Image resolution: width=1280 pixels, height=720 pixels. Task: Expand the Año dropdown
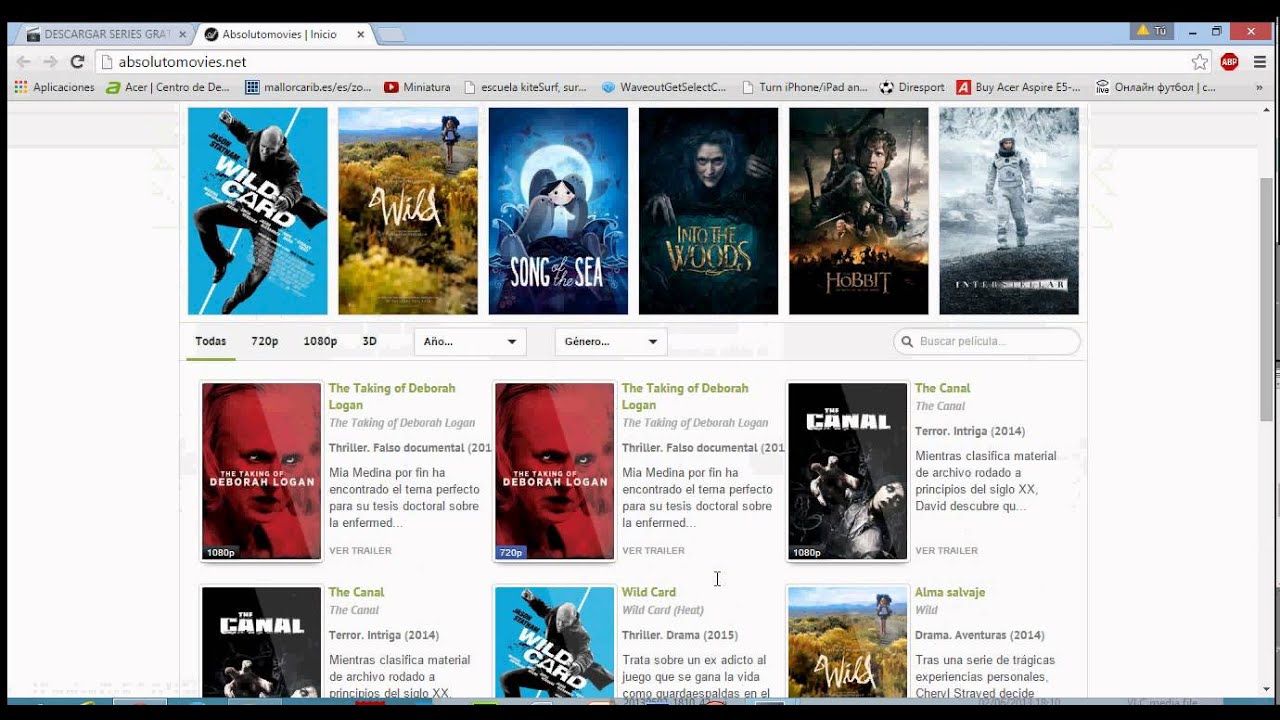pos(470,342)
